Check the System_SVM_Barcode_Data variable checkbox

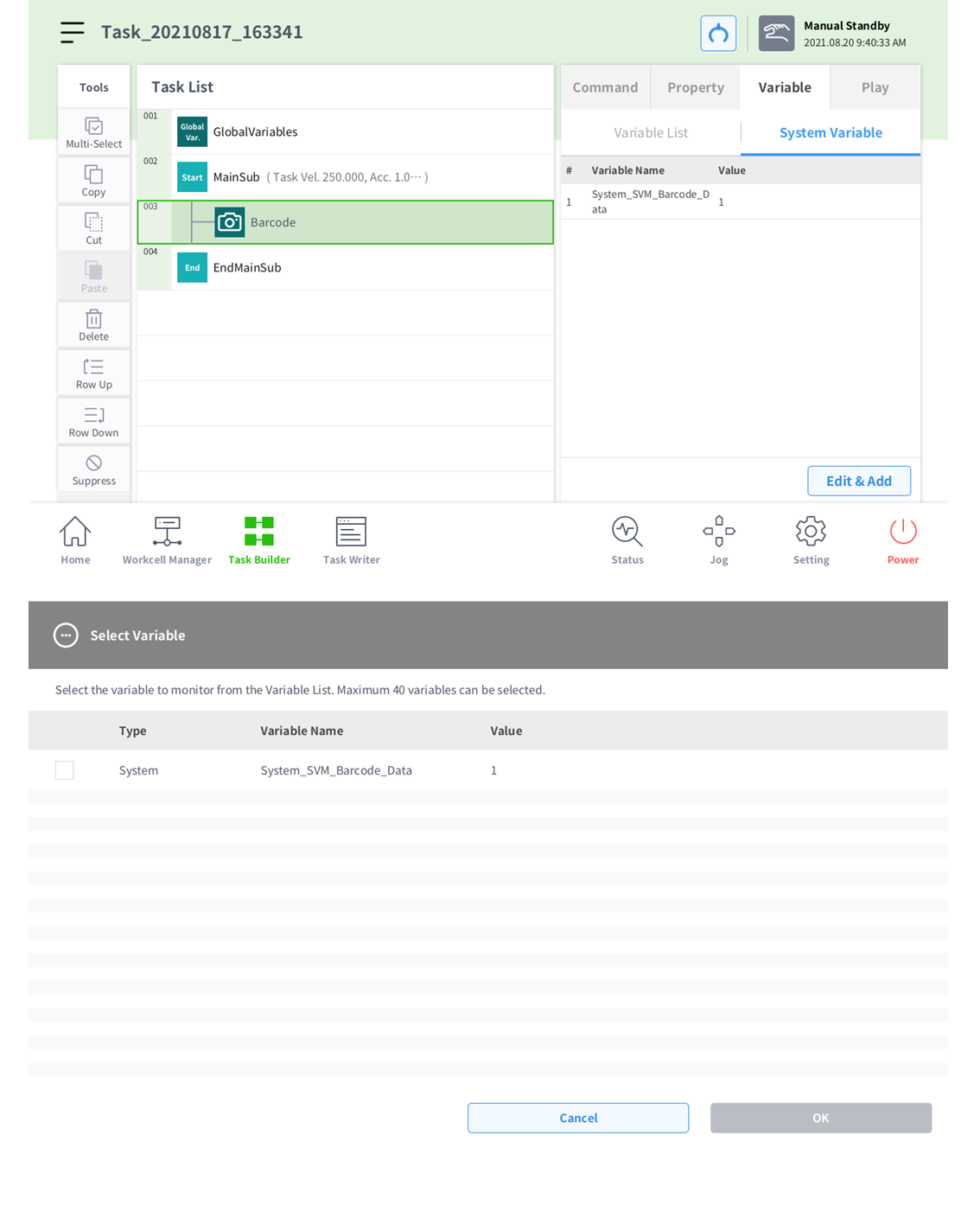click(65, 770)
